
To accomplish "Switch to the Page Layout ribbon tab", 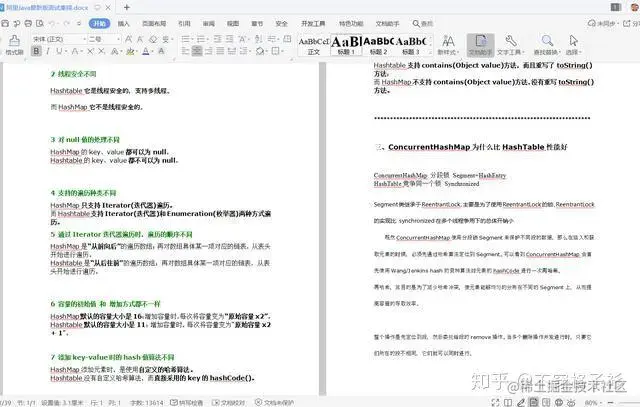I will pos(154,24).
